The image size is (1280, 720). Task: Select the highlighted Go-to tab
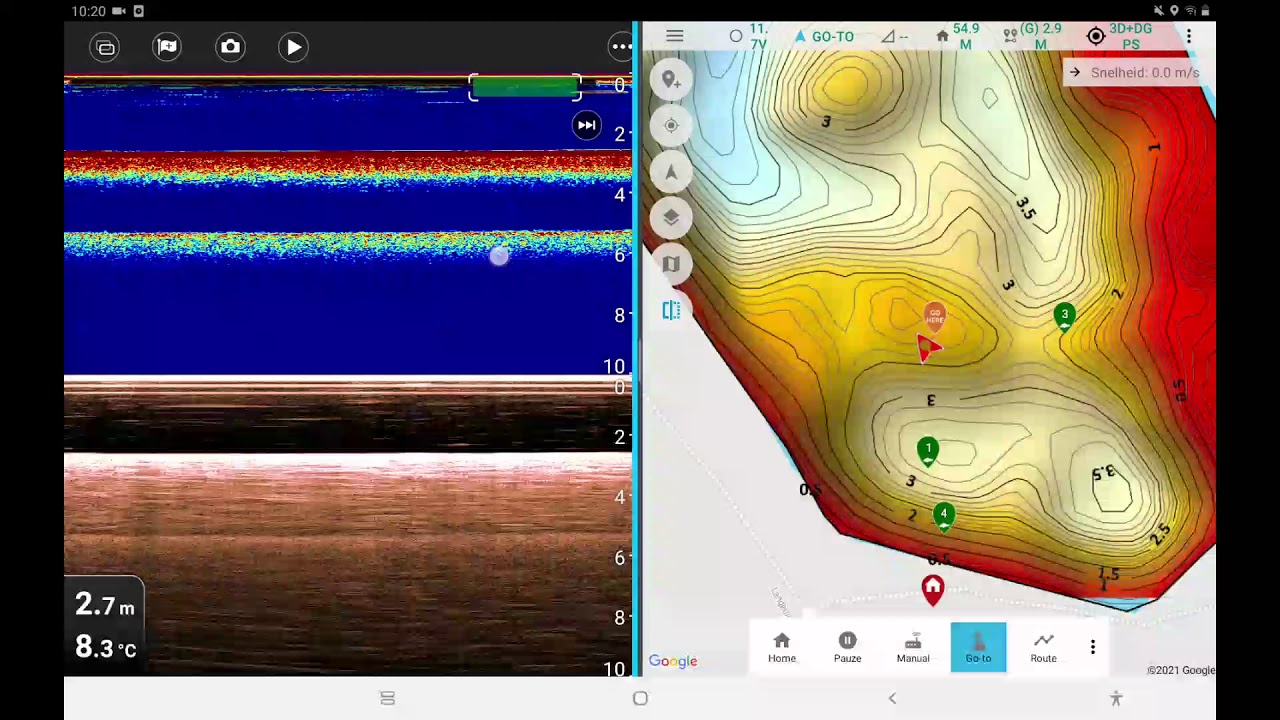[978, 647]
